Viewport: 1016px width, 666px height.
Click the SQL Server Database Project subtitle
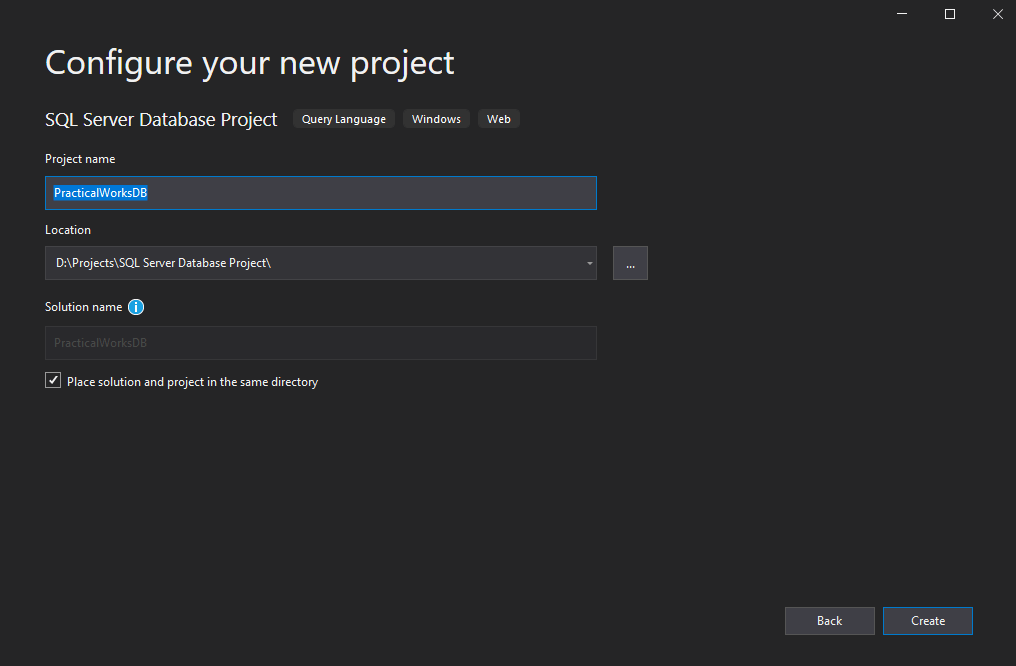click(x=161, y=119)
